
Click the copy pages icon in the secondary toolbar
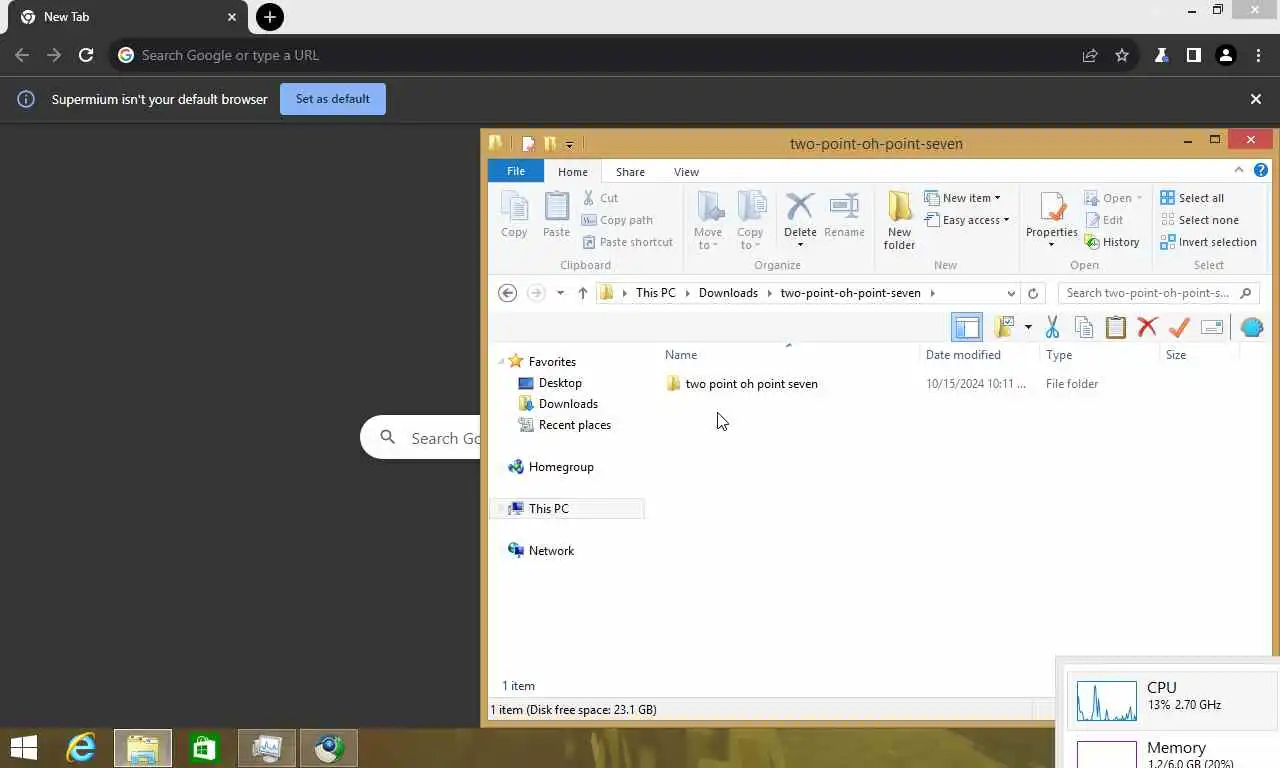click(x=1084, y=327)
